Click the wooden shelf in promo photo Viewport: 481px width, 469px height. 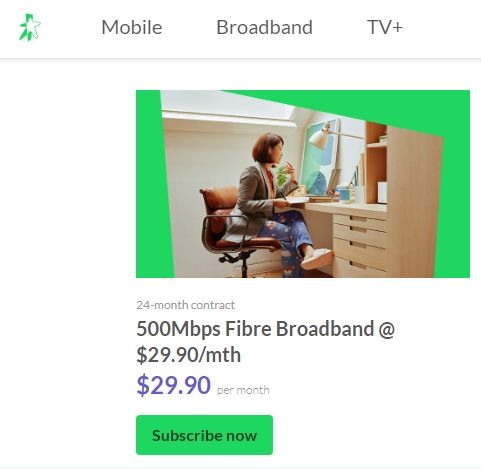377,163
